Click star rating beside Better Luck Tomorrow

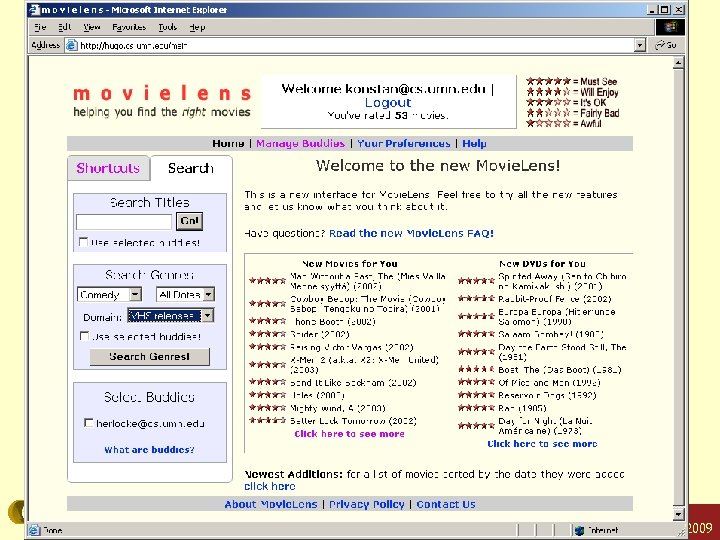click(x=267, y=420)
